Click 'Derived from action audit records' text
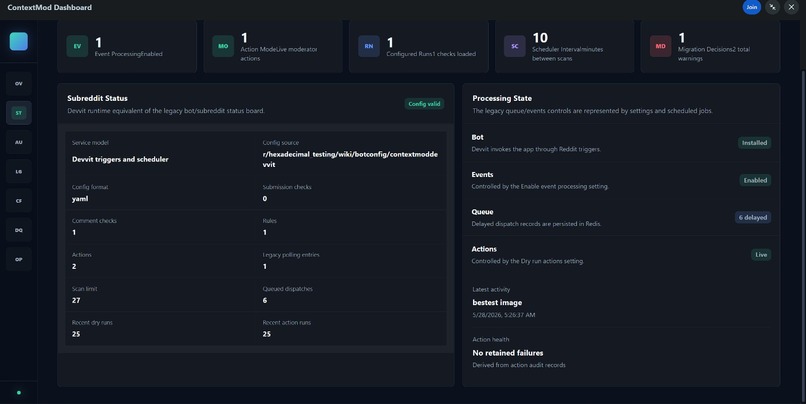 pyautogui.click(x=519, y=365)
